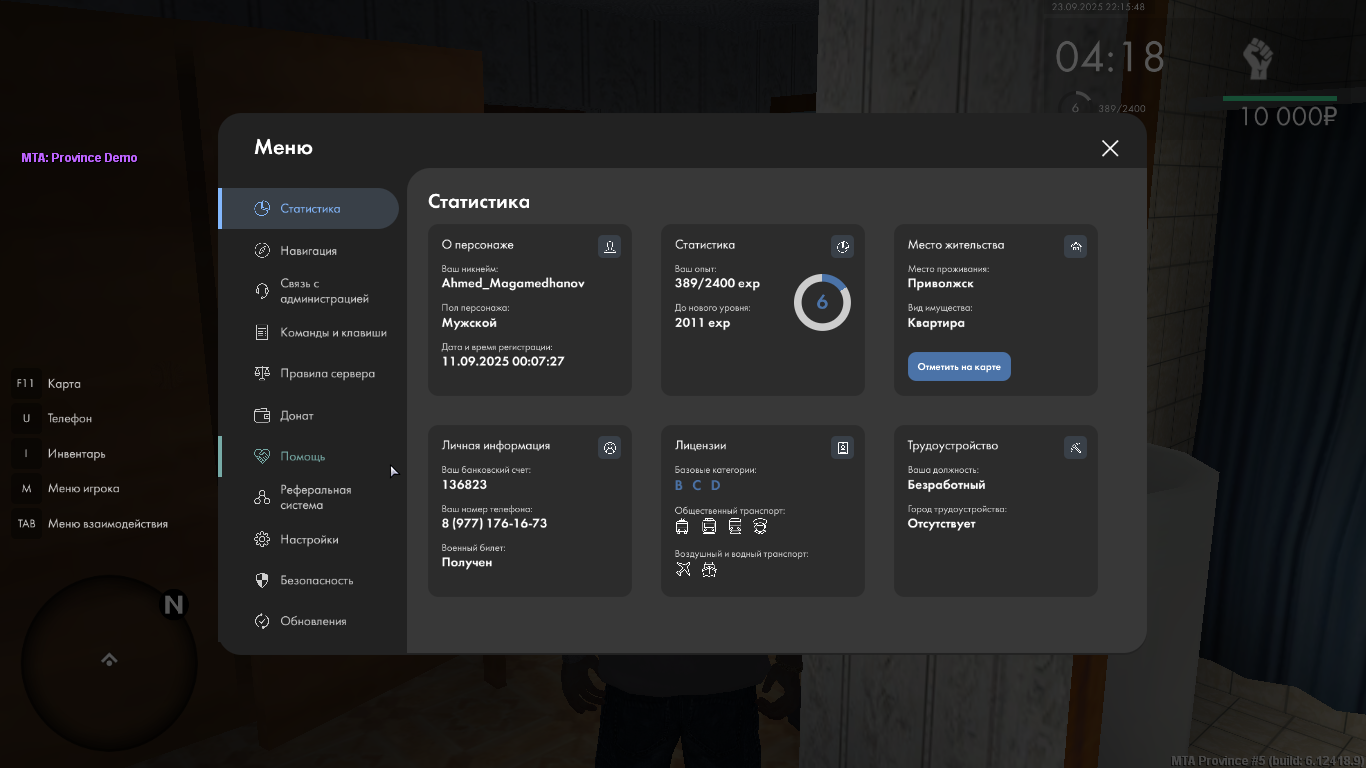Click the pie-chart icon beside Статистика

[262, 208]
